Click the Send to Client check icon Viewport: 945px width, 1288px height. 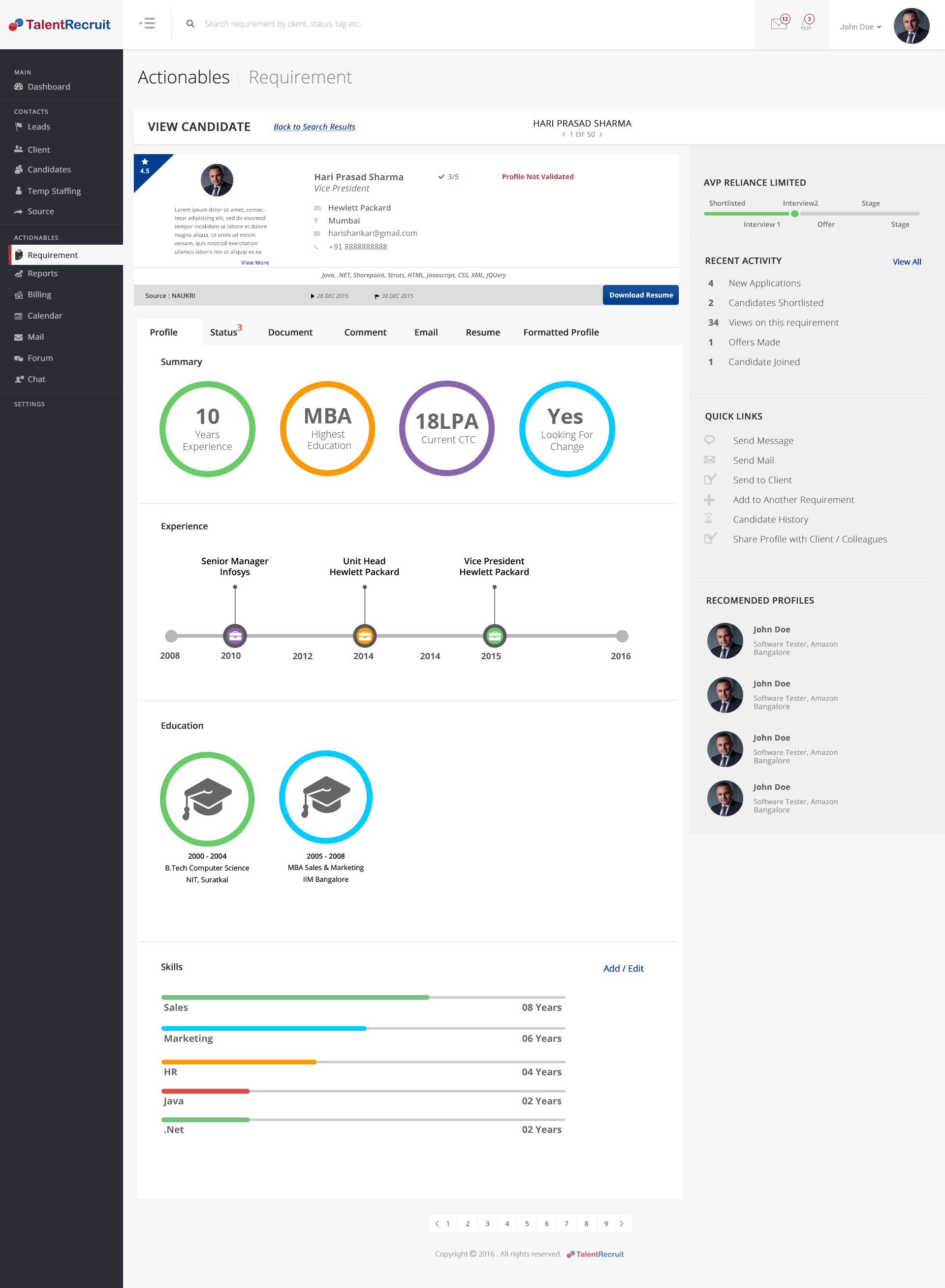click(710, 479)
